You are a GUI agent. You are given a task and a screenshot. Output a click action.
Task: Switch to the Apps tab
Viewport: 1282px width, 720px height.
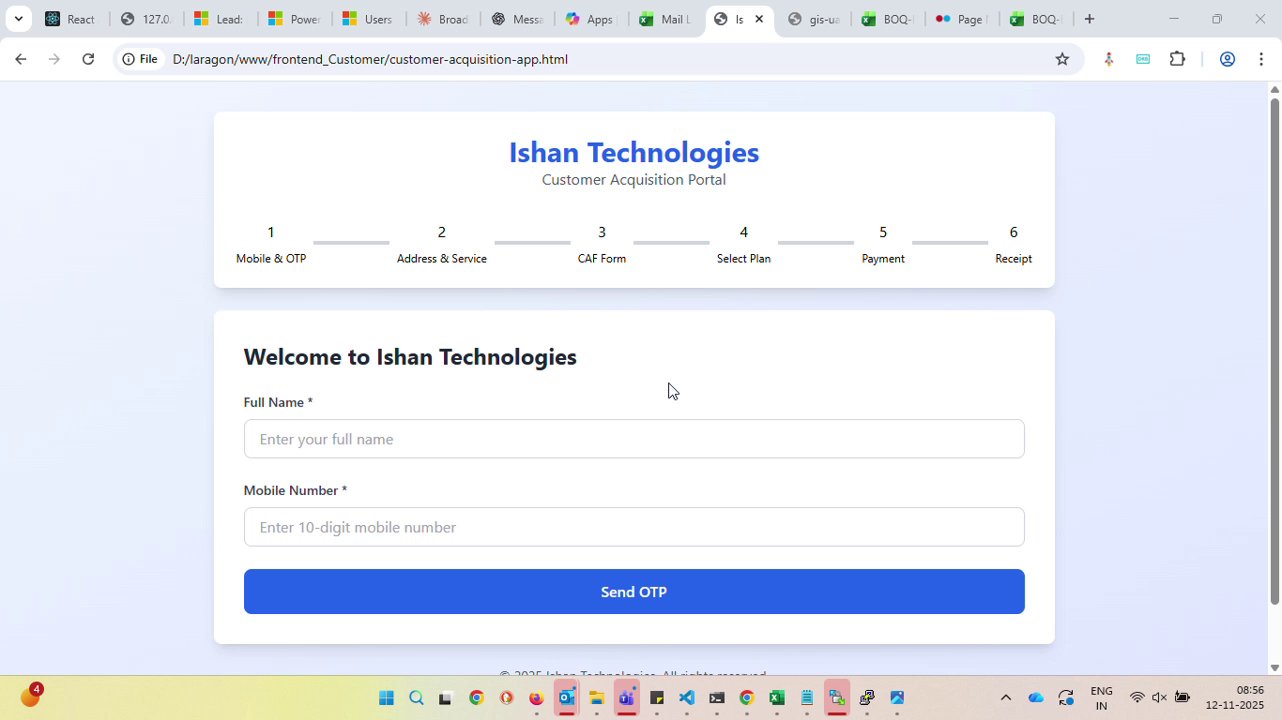589,19
